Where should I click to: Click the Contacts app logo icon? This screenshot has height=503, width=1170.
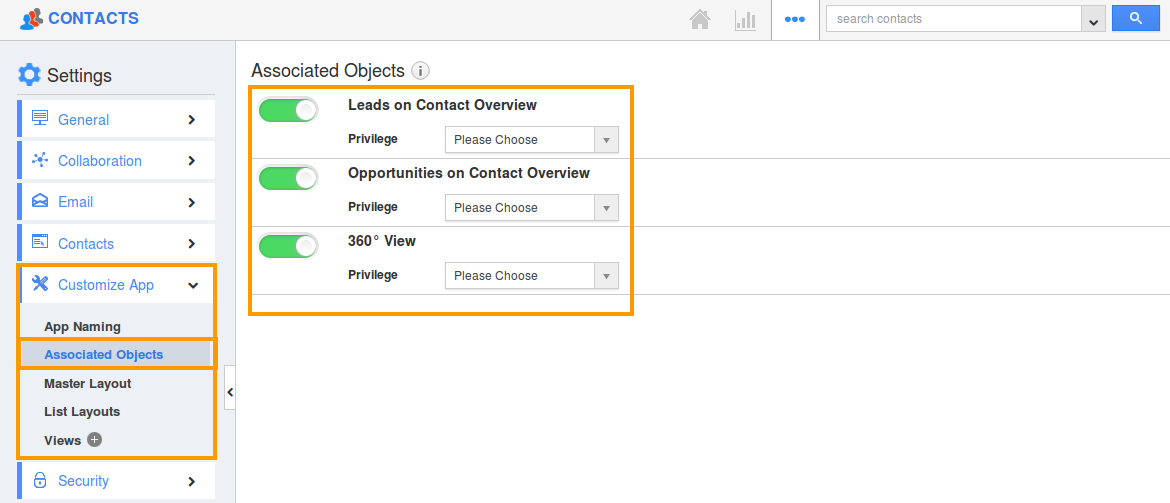tap(31, 19)
